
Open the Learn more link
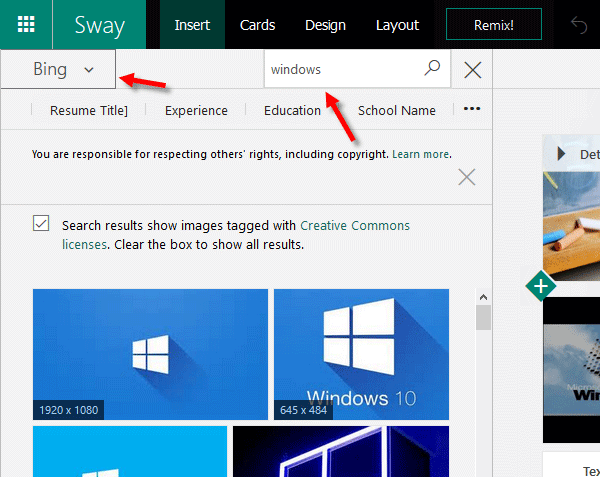421,154
